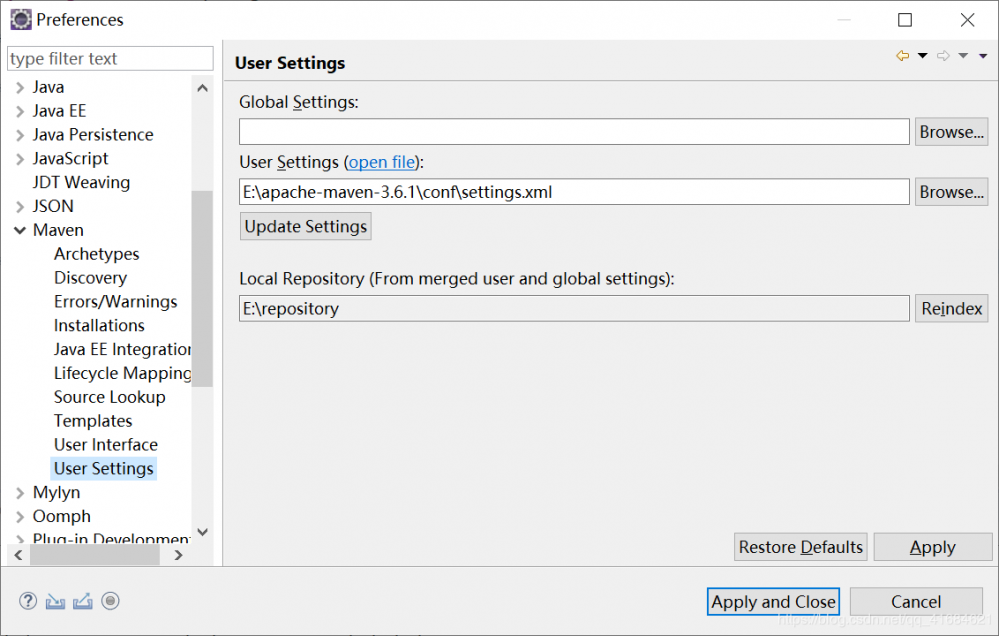Click the oomph preference recorder icon

point(111,601)
